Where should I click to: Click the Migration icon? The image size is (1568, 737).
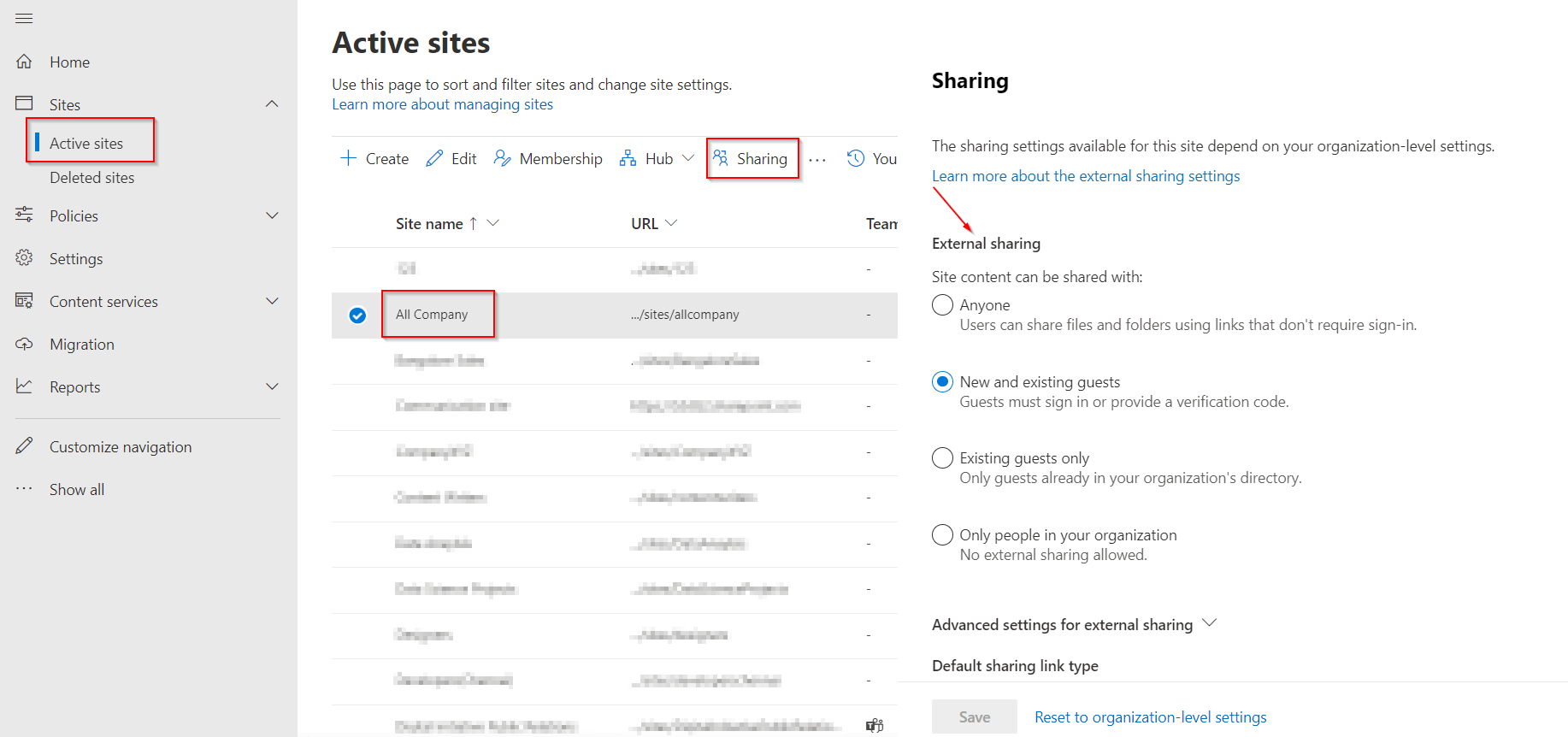[25, 344]
